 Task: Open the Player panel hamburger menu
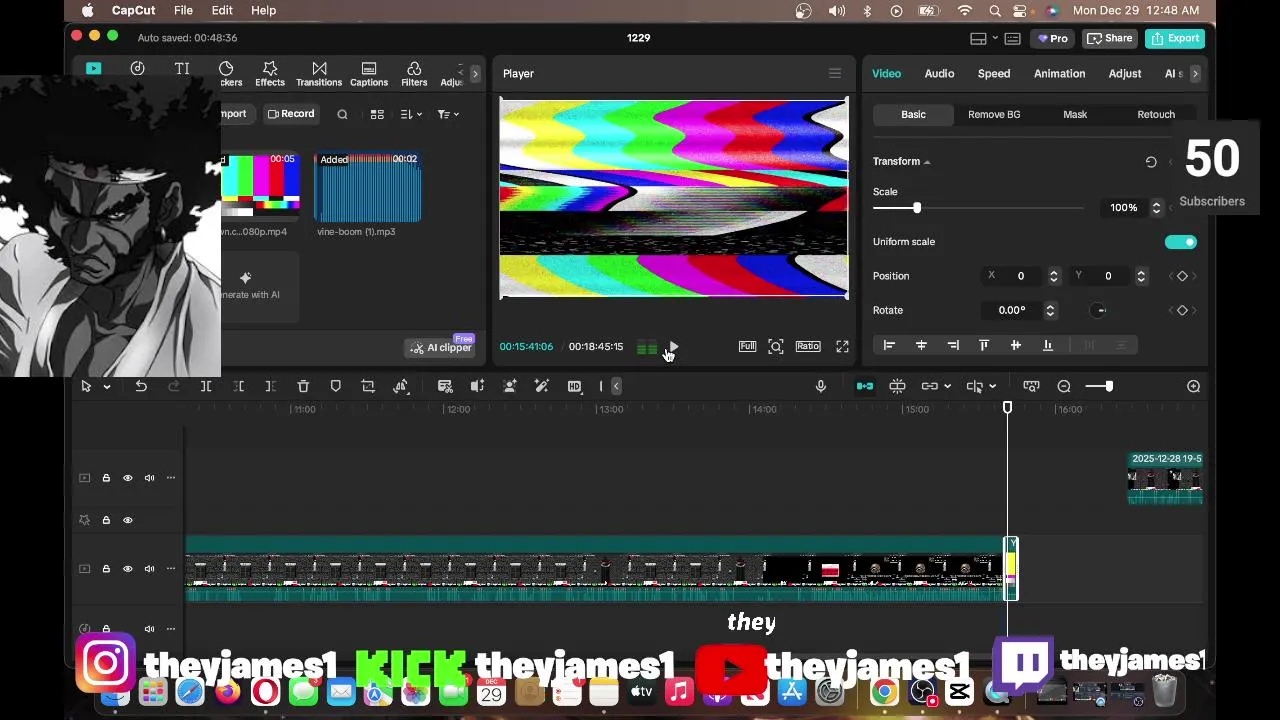[x=835, y=74]
